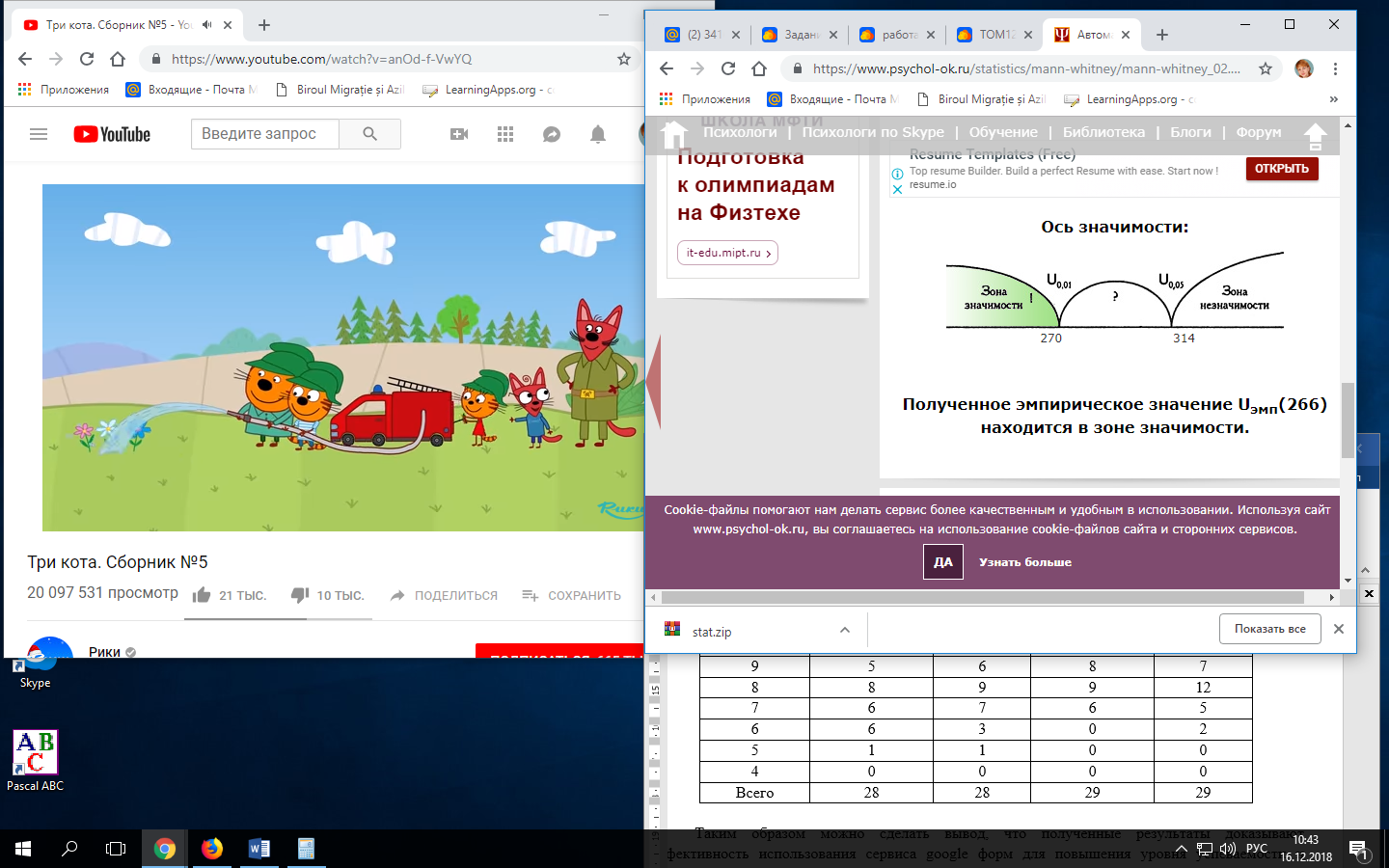The height and width of the screenshot is (868, 1389).
Task: Open the Chrome three-dot menu
Action: pos(1335,68)
